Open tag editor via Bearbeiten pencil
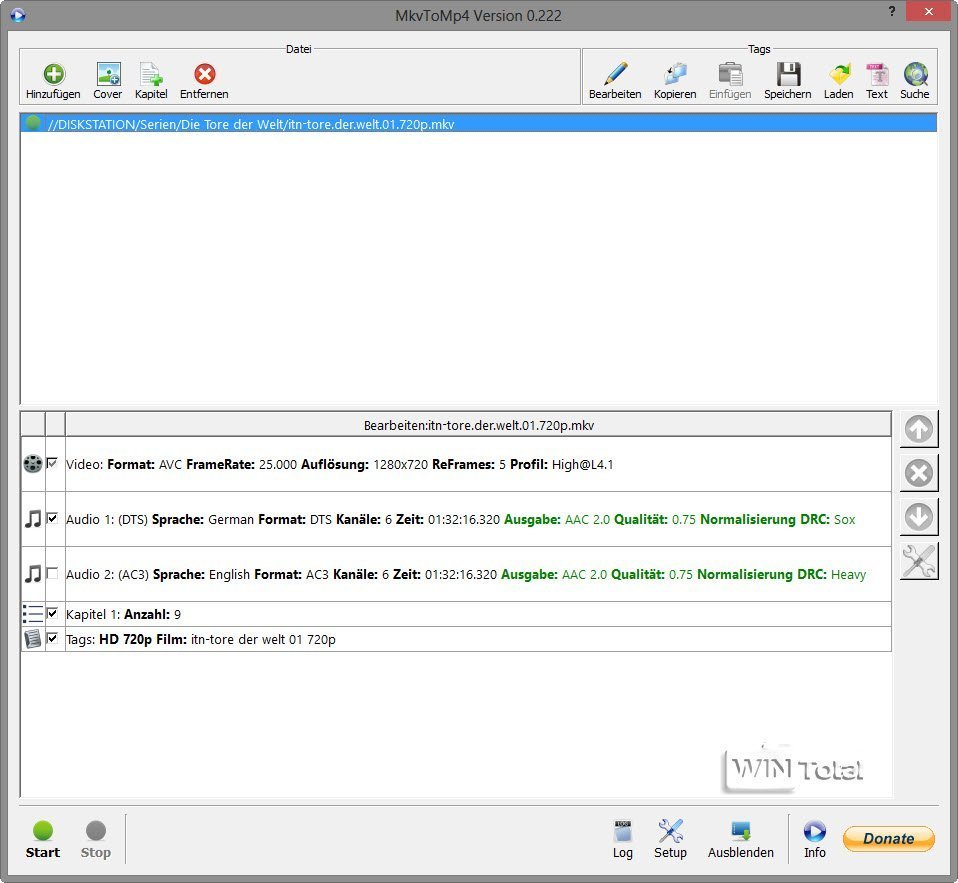The width and height of the screenshot is (958, 883). tap(615, 75)
